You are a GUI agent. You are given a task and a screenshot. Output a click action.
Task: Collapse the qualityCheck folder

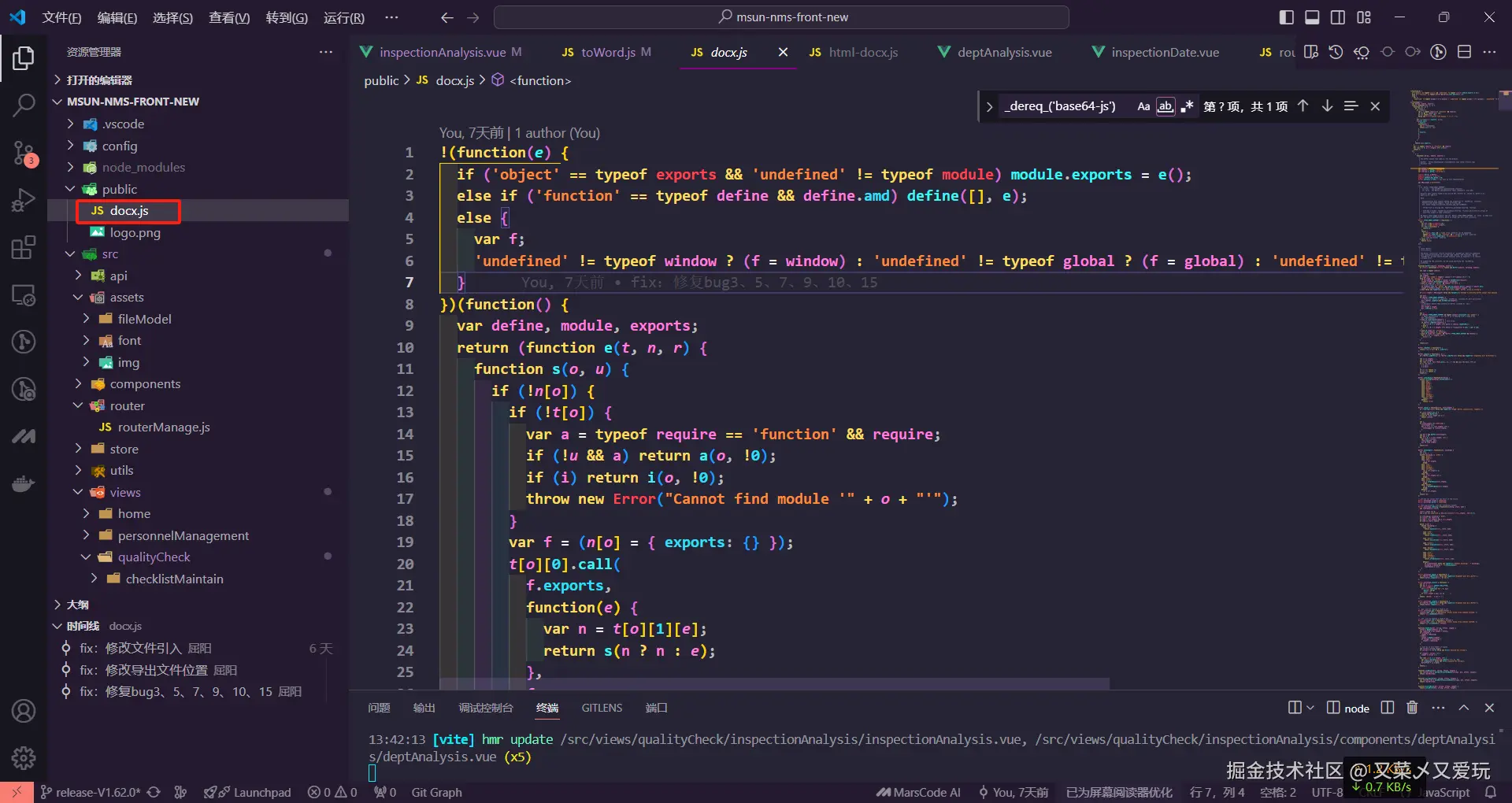[x=154, y=557]
